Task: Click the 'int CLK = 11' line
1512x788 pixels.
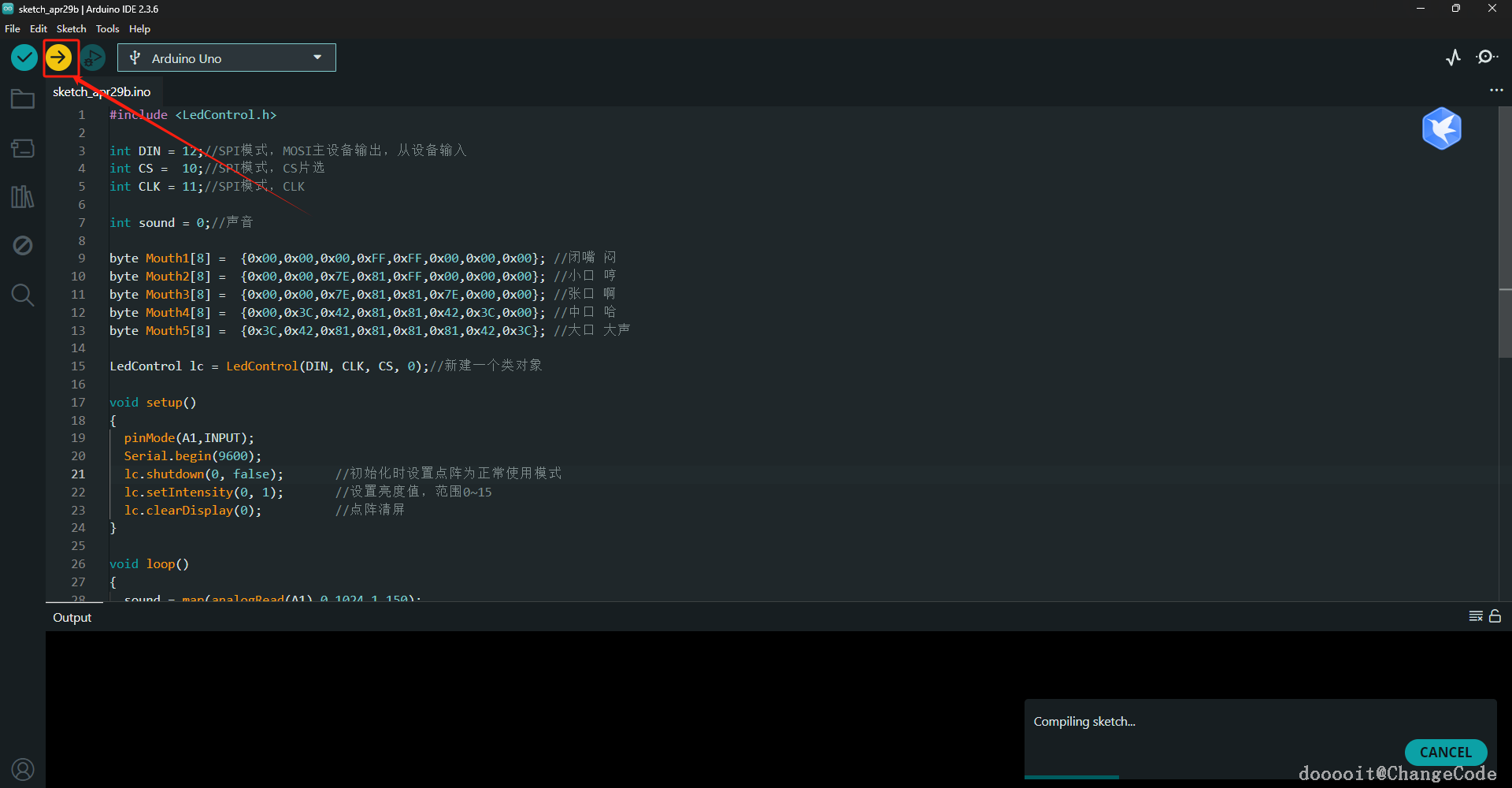Action: click(207, 187)
